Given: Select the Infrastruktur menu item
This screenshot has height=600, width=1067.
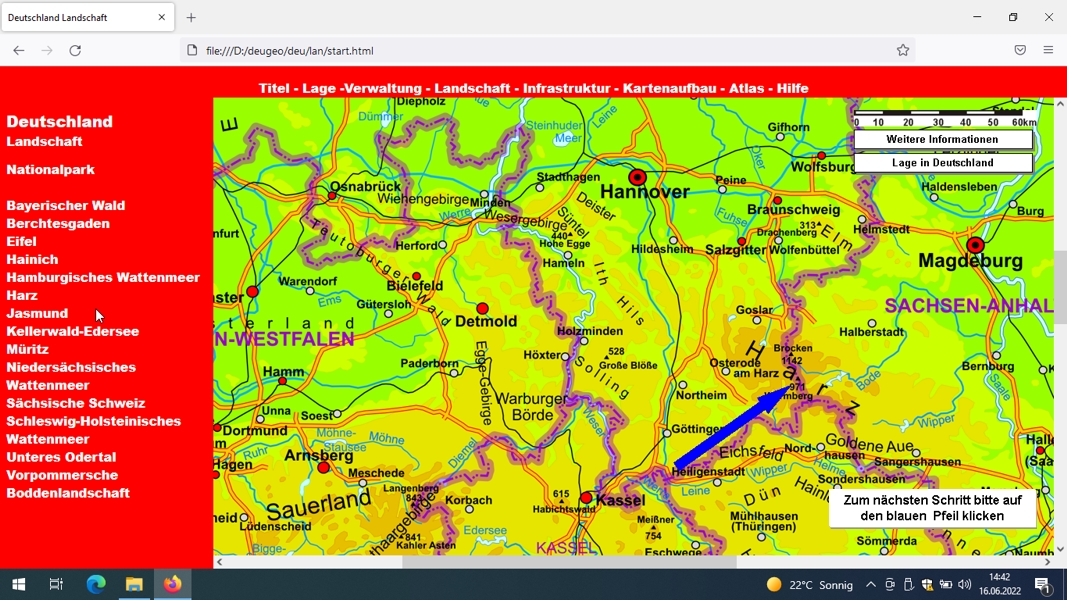Looking at the screenshot, I should pyautogui.click(x=566, y=88).
